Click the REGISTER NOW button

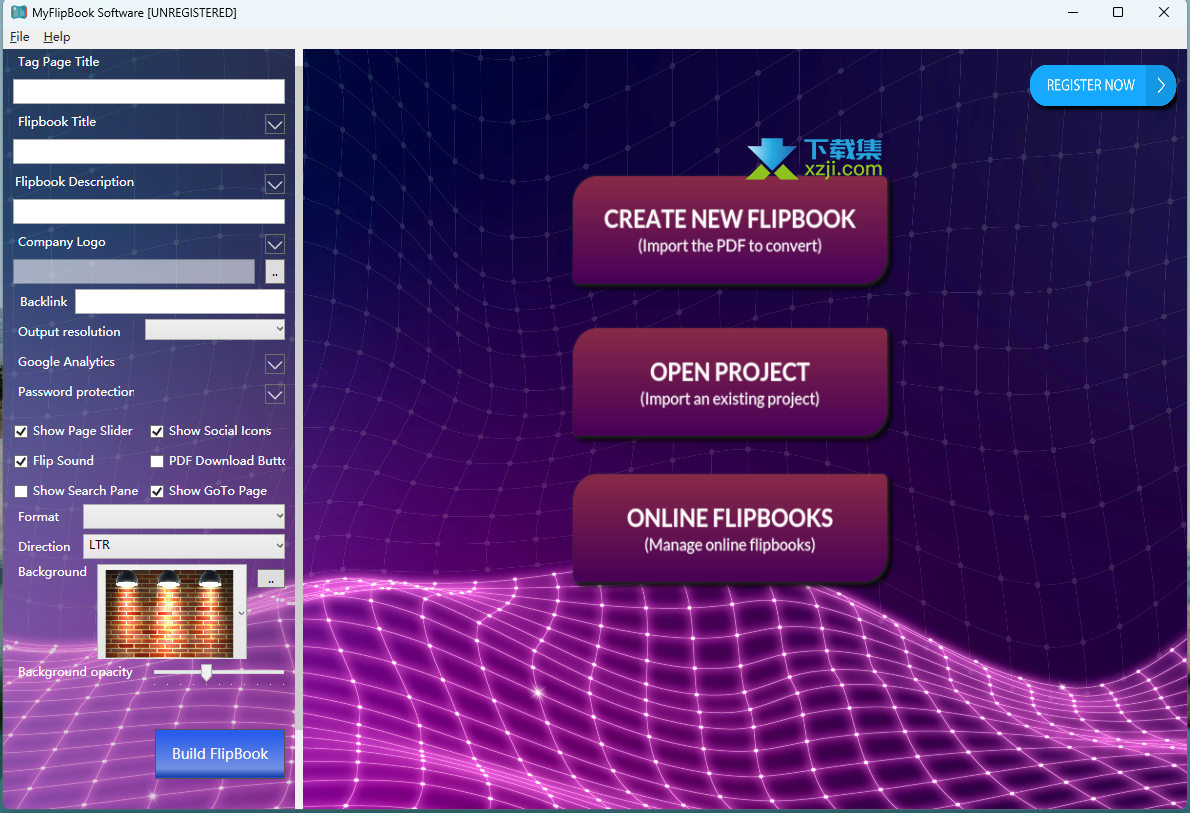(x=1102, y=86)
